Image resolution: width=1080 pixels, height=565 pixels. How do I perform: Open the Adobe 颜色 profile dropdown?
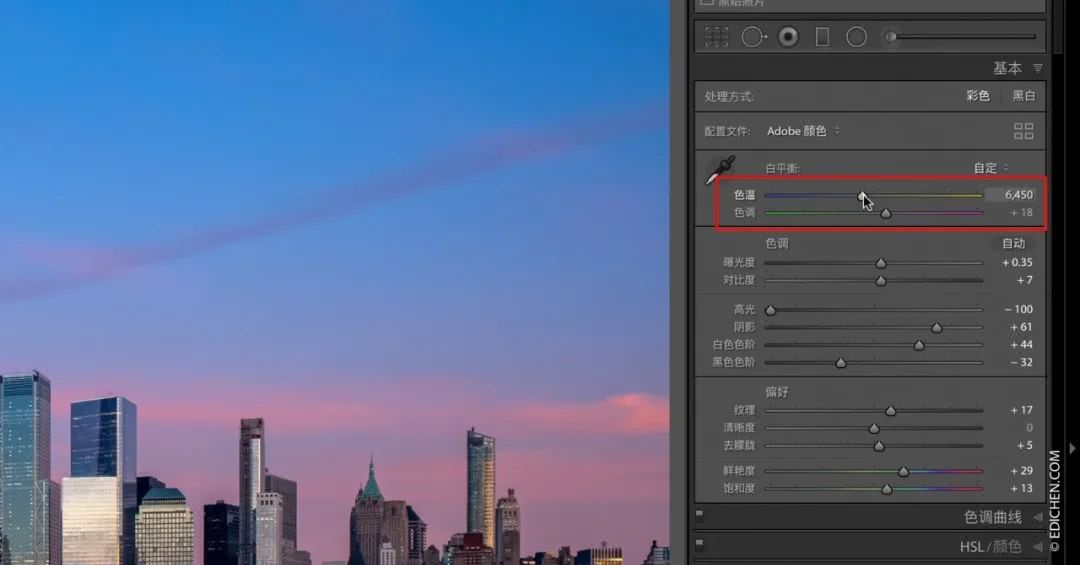pos(803,131)
